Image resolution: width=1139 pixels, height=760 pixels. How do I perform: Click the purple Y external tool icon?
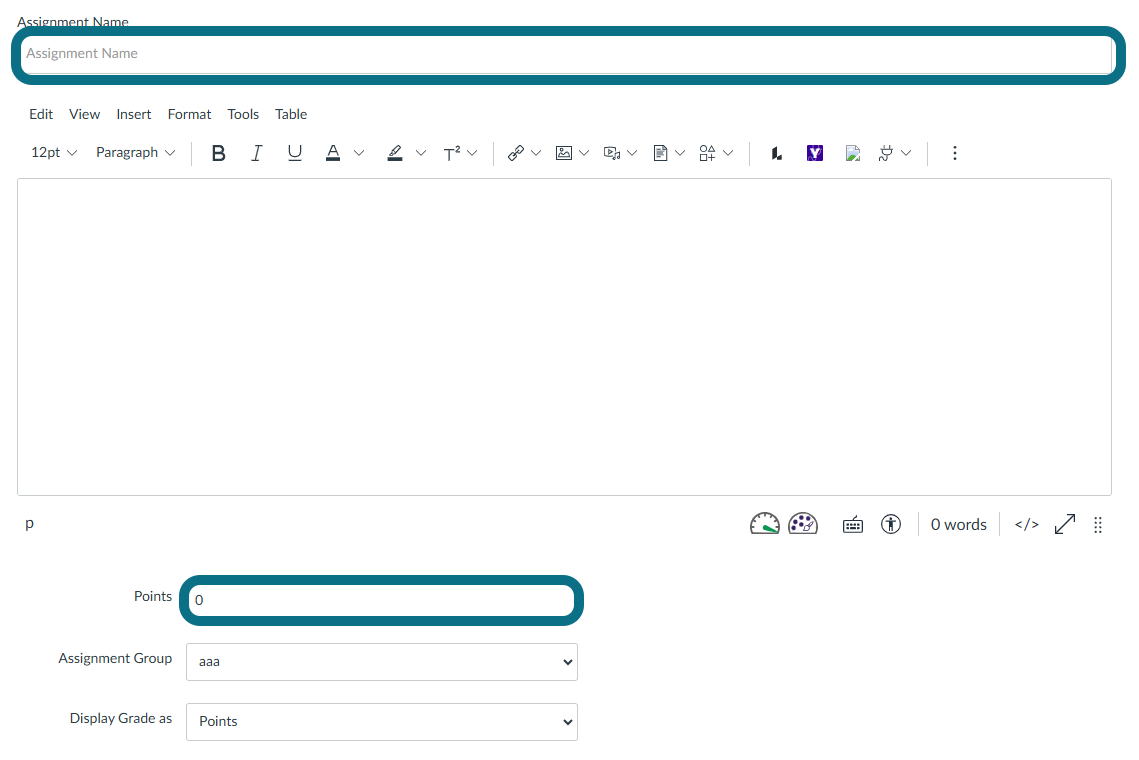pyautogui.click(x=815, y=153)
